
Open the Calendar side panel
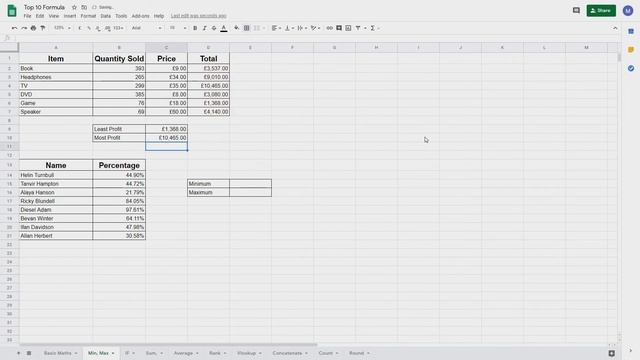coord(631,31)
